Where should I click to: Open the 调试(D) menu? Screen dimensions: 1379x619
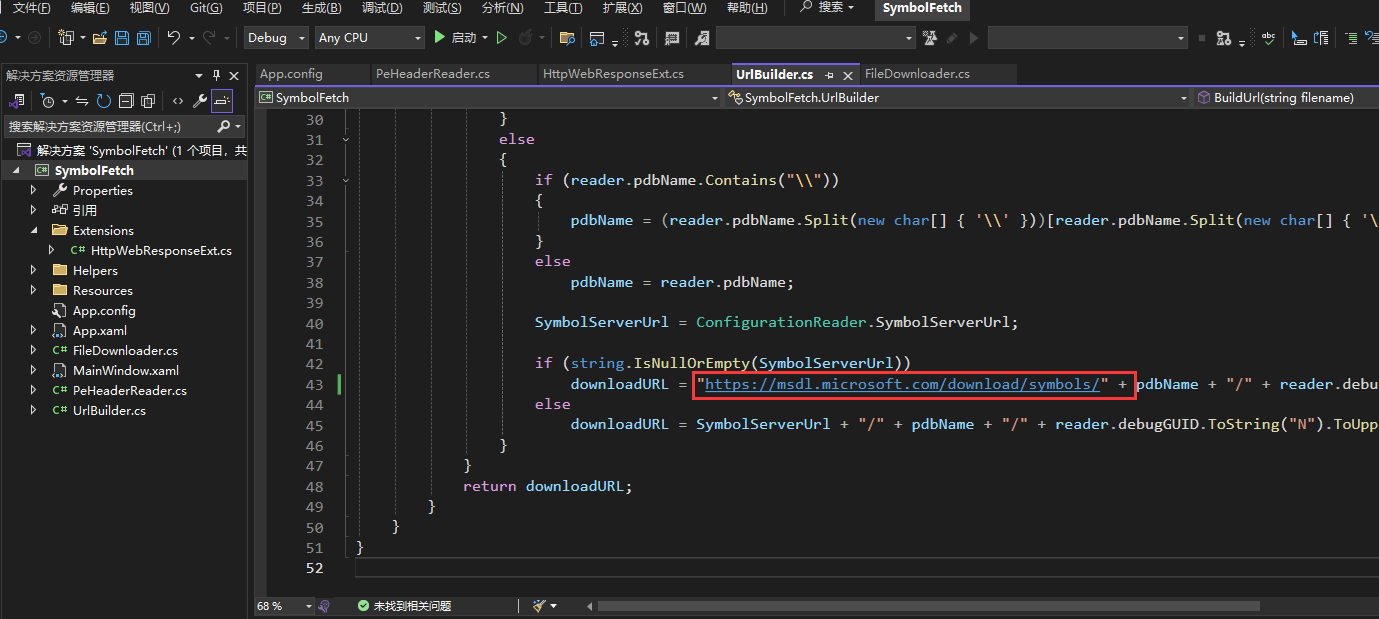(x=382, y=8)
